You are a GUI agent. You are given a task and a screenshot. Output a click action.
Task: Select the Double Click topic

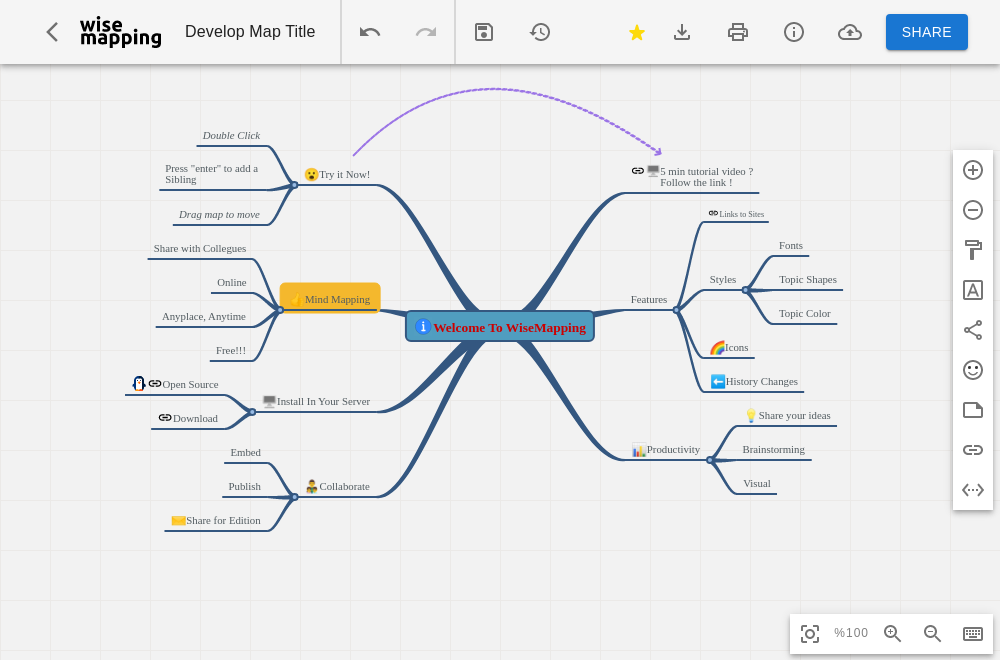pyautogui.click(x=232, y=136)
